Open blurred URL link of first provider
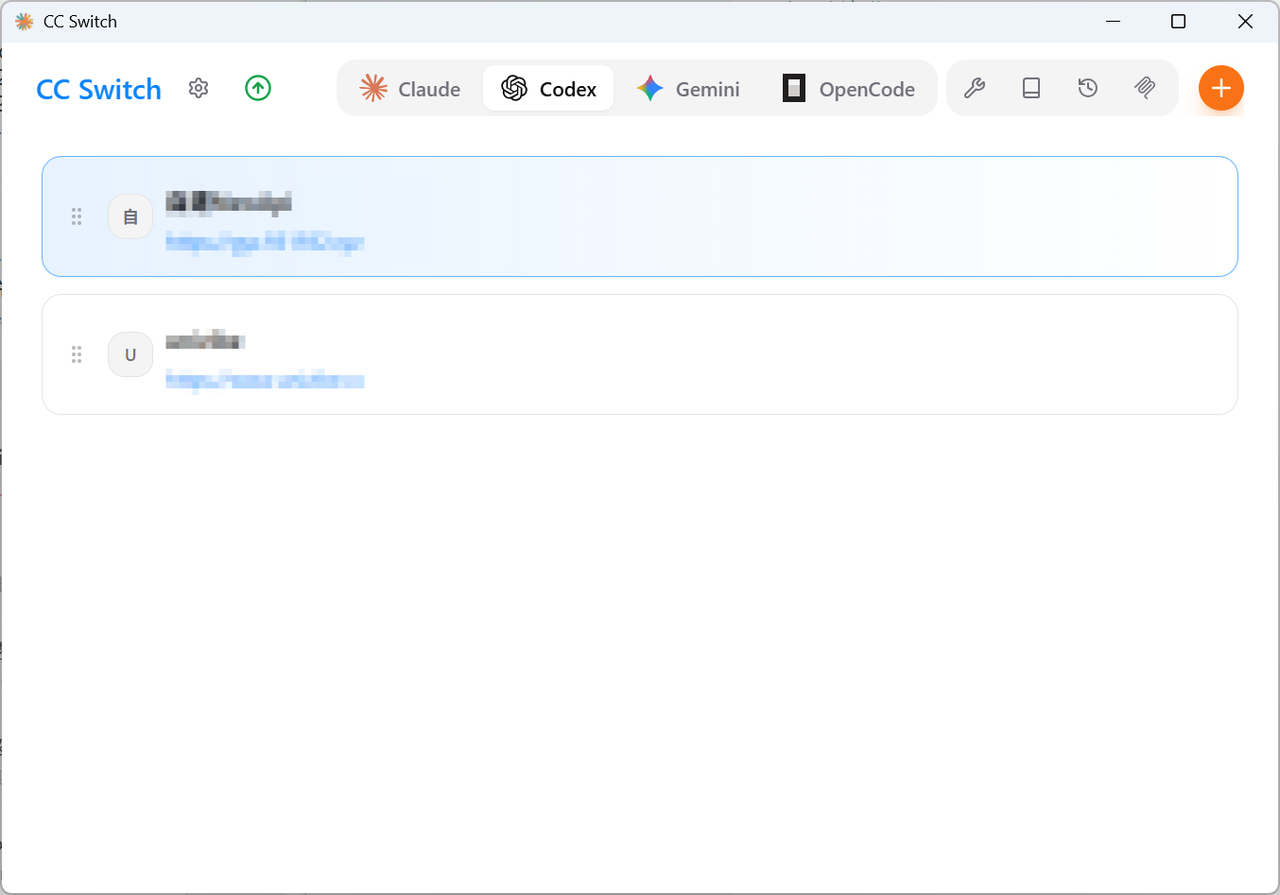The width and height of the screenshot is (1280, 895). coord(264,242)
